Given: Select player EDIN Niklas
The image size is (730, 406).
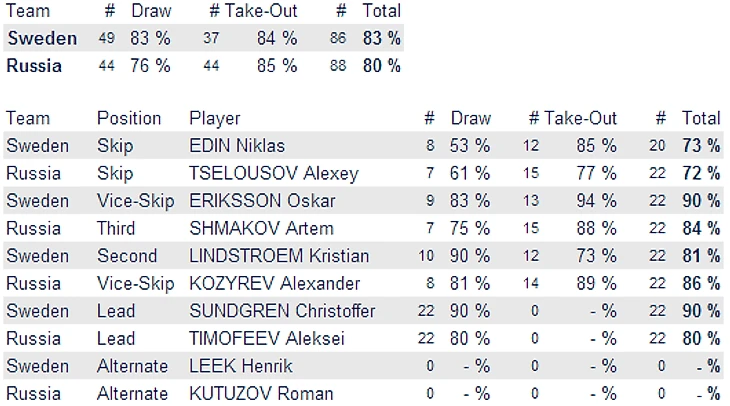Looking at the screenshot, I should 237,146.
